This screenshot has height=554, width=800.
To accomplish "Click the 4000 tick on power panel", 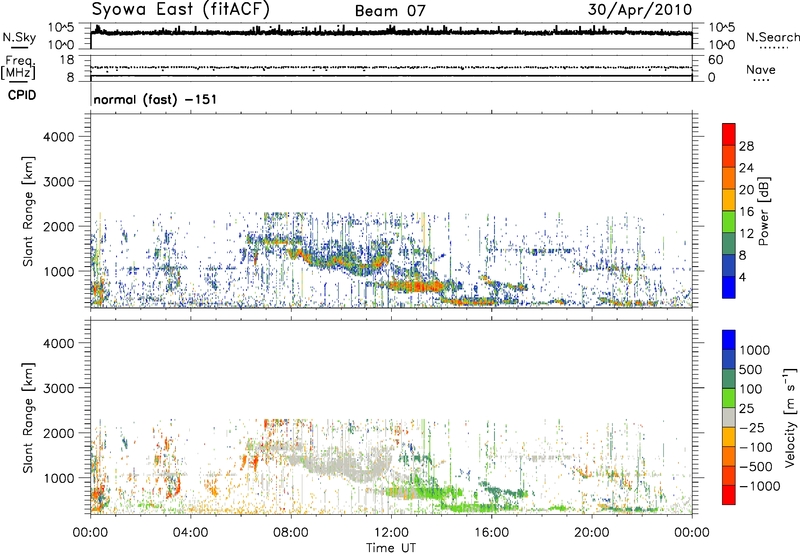I will tap(58, 137).
